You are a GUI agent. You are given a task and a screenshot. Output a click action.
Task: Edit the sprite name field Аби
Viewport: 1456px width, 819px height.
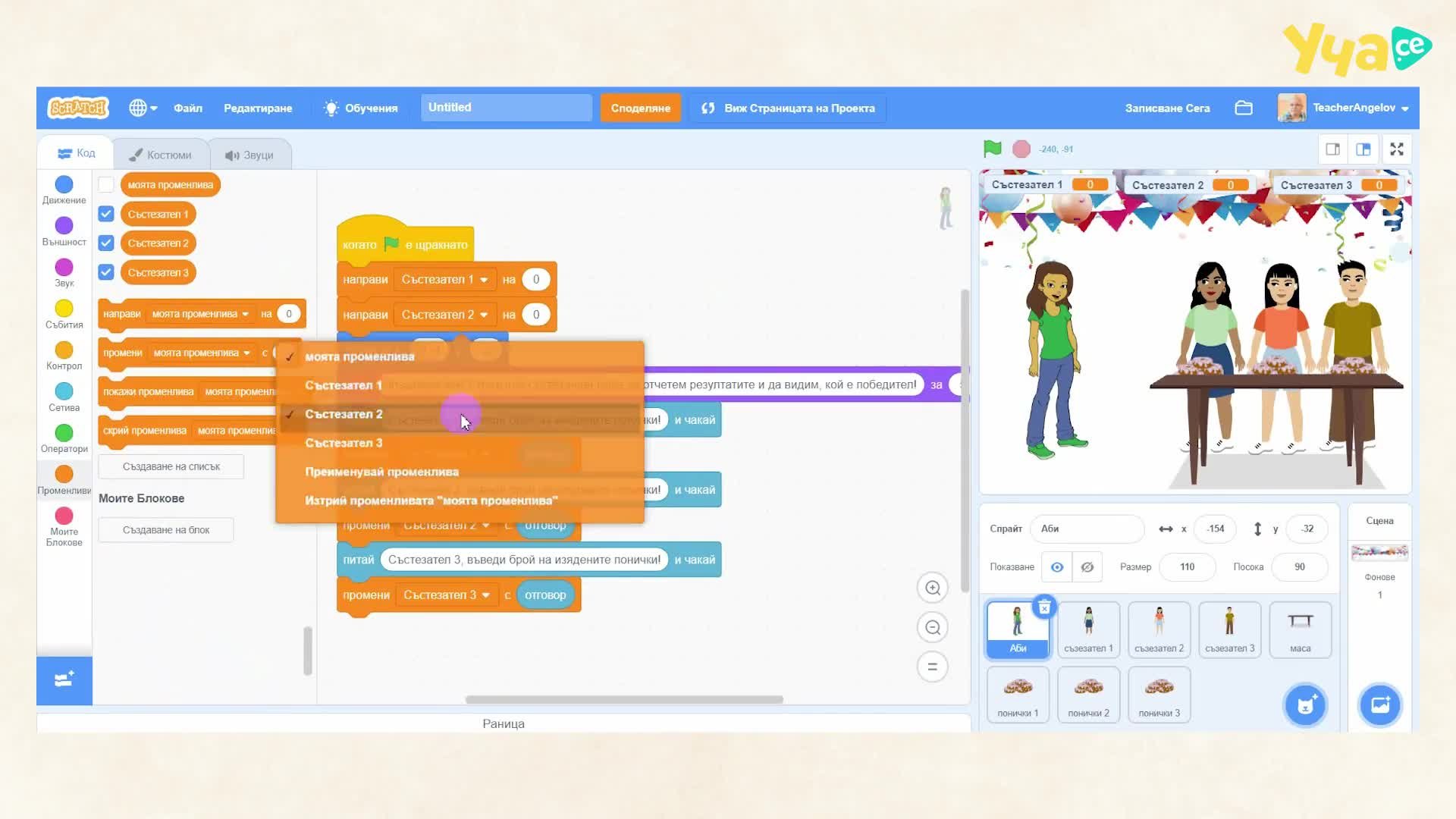point(1087,529)
